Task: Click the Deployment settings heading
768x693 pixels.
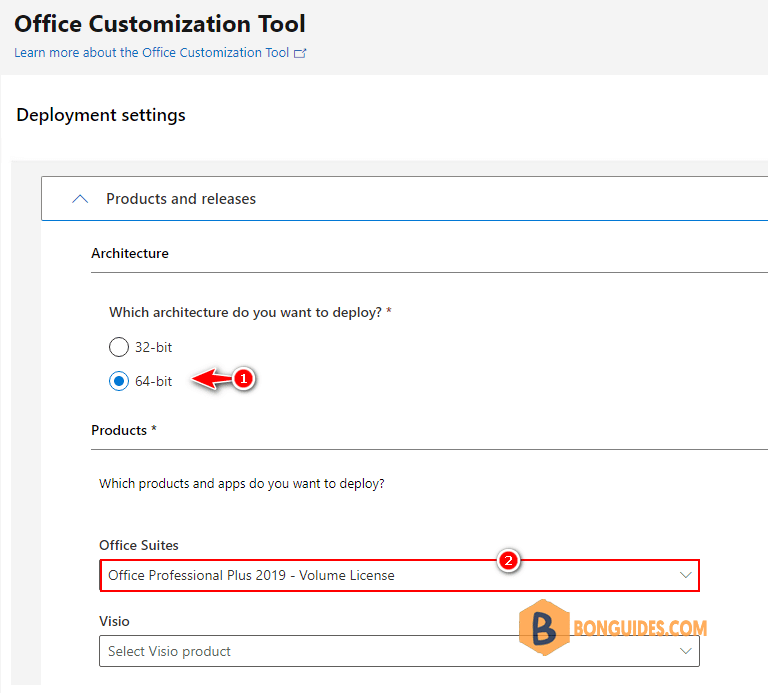Action: pos(101,115)
